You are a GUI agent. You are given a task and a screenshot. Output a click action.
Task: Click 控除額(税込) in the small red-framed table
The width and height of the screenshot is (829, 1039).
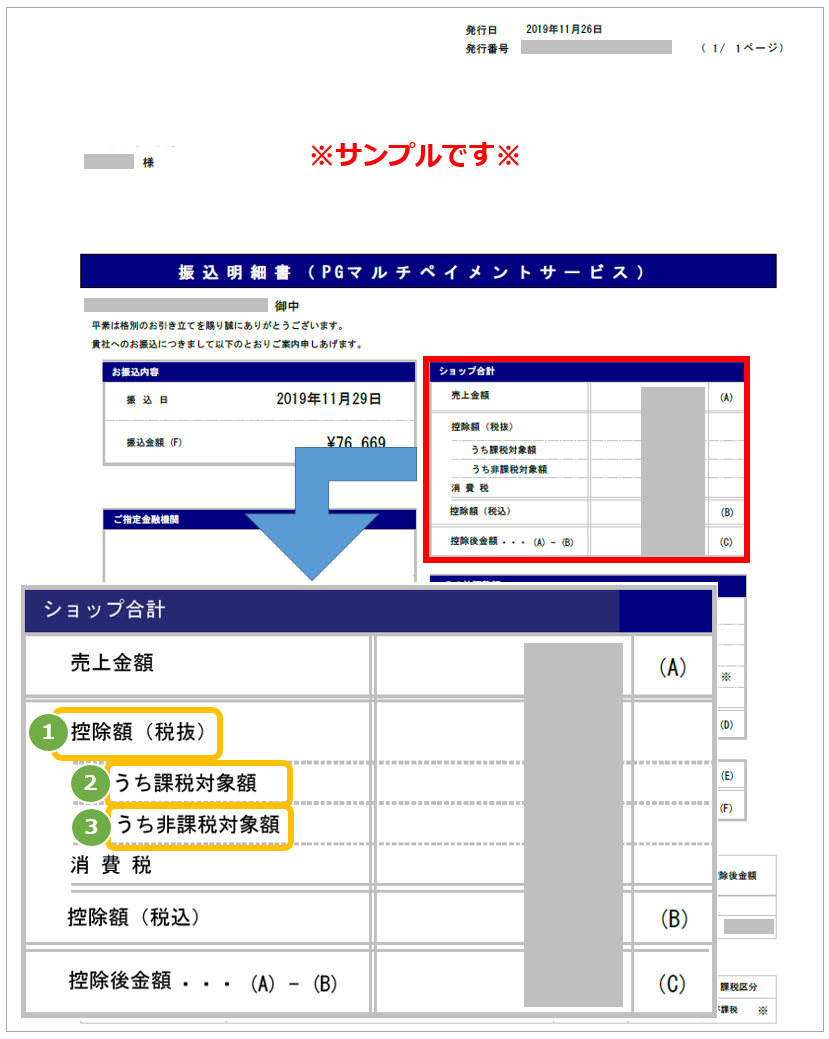click(x=480, y=511)
